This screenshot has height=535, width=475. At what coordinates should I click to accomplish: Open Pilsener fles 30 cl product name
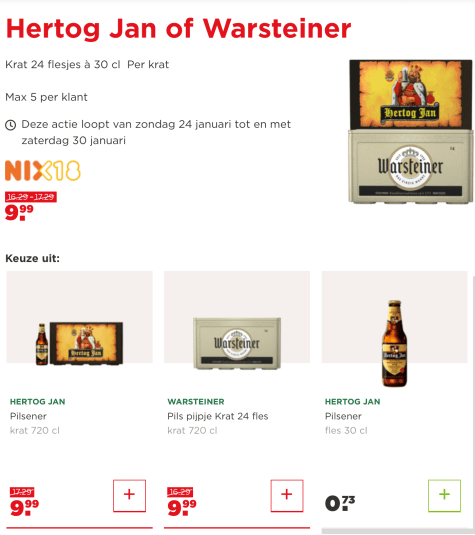[x=343, y=416]
